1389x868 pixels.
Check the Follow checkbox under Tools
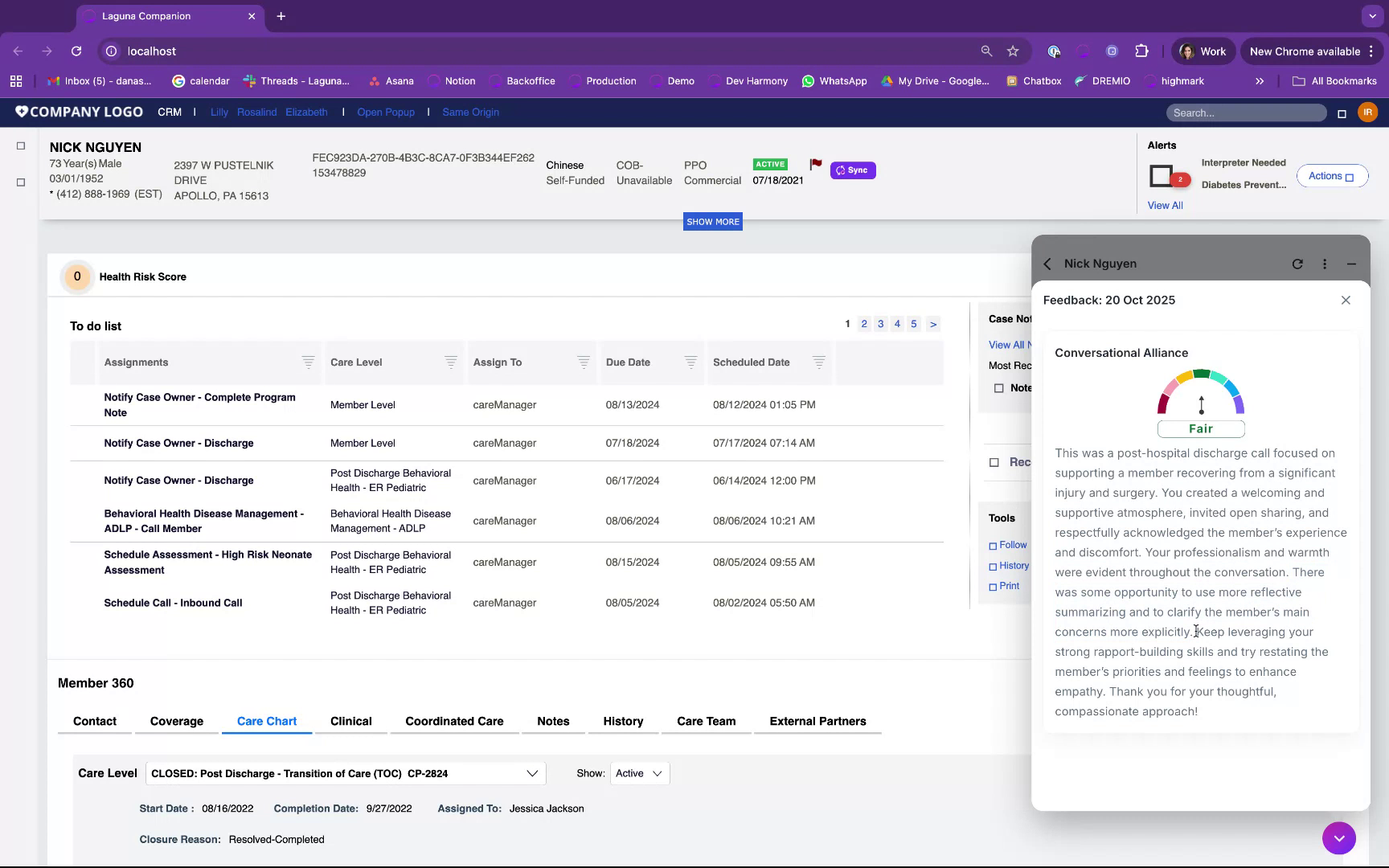[994, 545]
